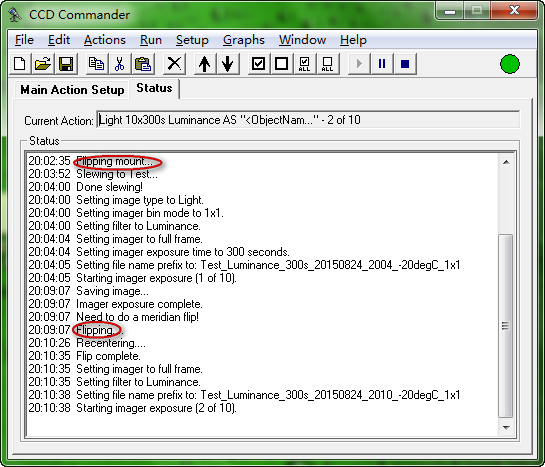This screenshot has width=545, height=467.
Task: Minimize the CCD Commander window
Action: (450, 11)
